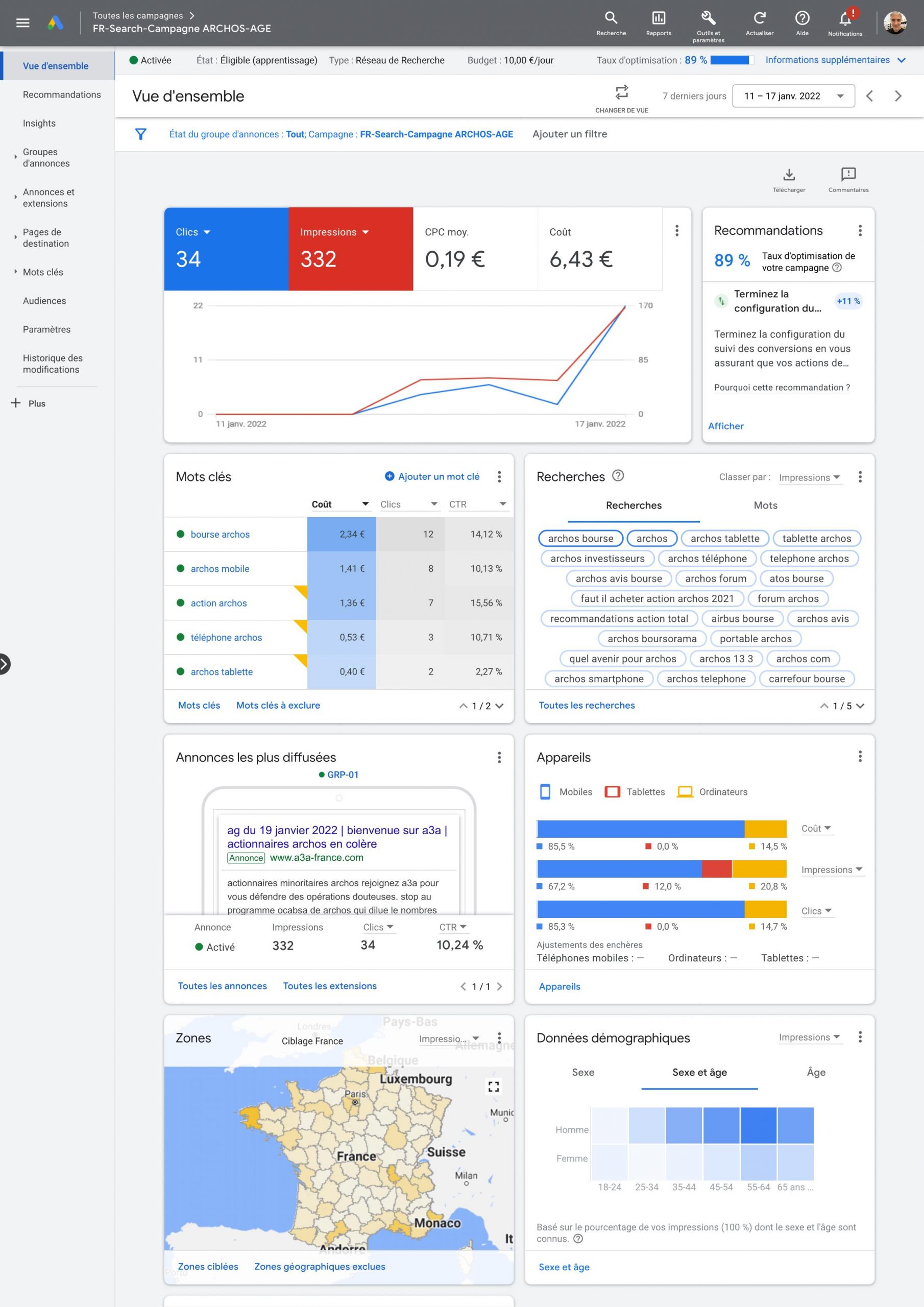Open the Recherche search tool
This screenshot has width=924, height=1307.
[x=611, y=23]
